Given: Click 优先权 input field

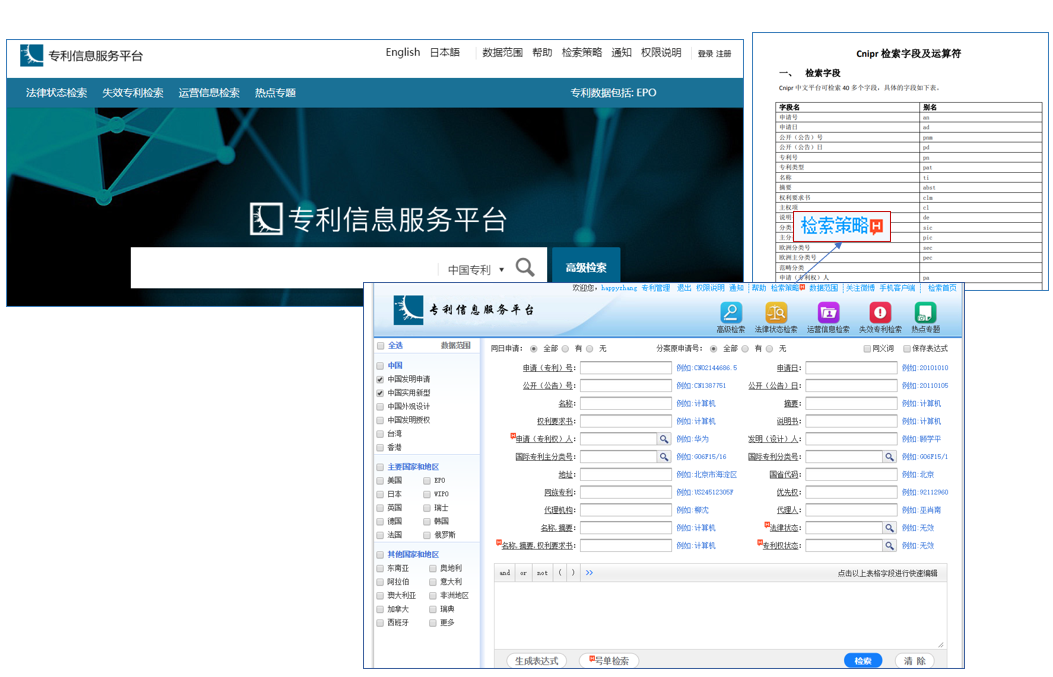Looking at the screenshot, I should 852,492.
